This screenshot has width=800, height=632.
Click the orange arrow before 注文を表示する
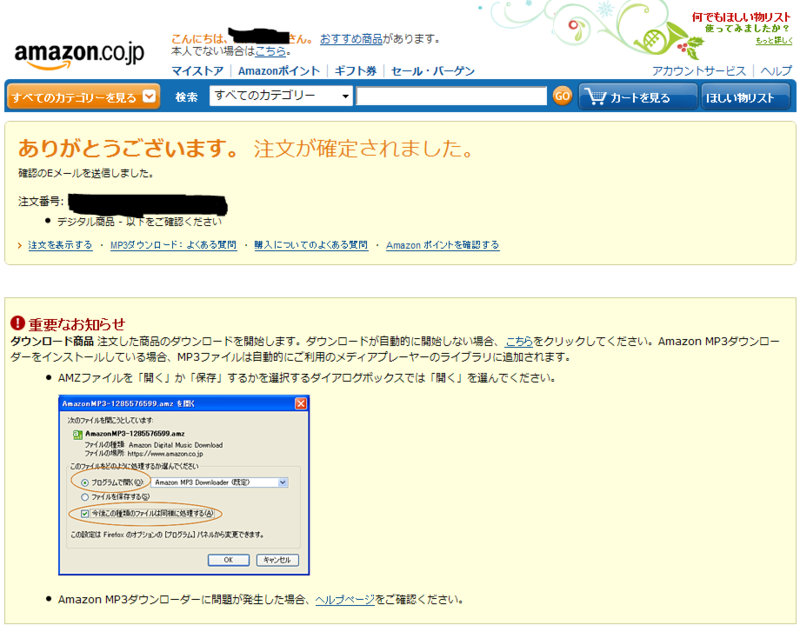[20, 243]
